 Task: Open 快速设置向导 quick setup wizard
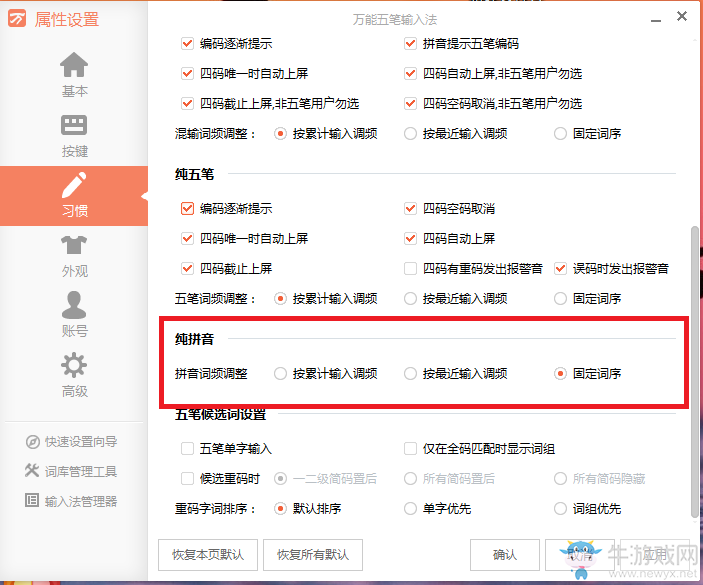point(72,442)
